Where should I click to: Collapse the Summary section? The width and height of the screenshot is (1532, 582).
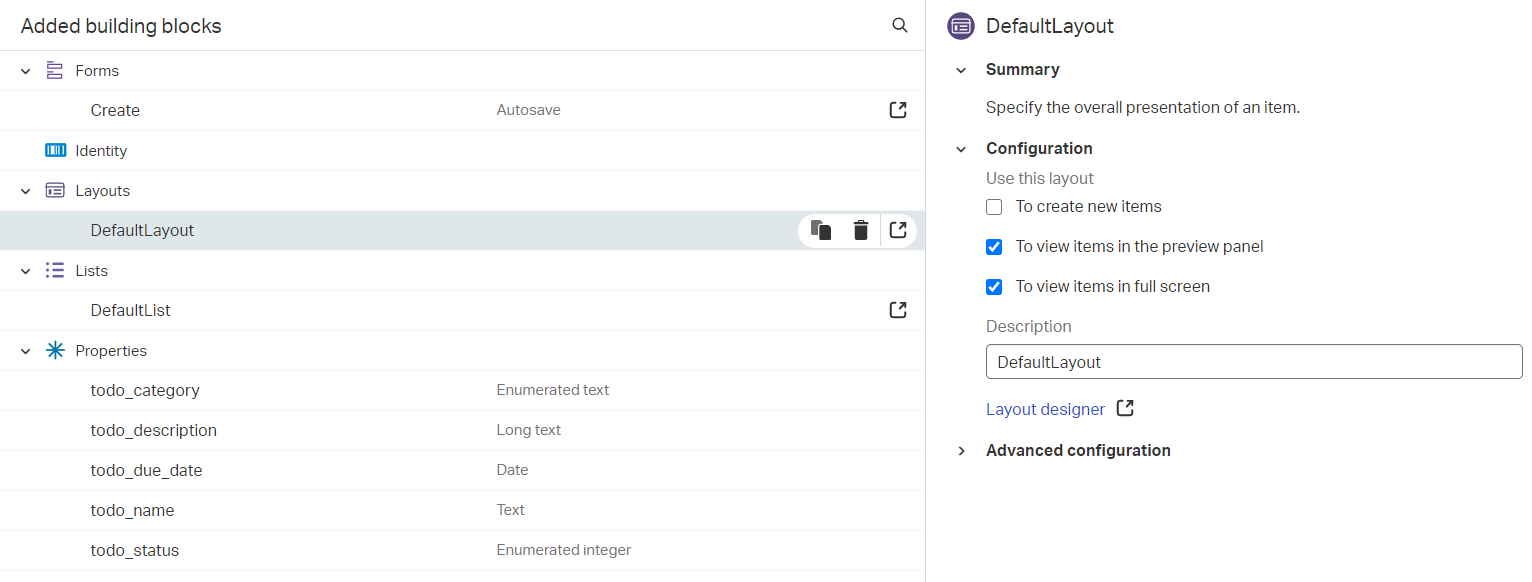click(x=962, y=70)
